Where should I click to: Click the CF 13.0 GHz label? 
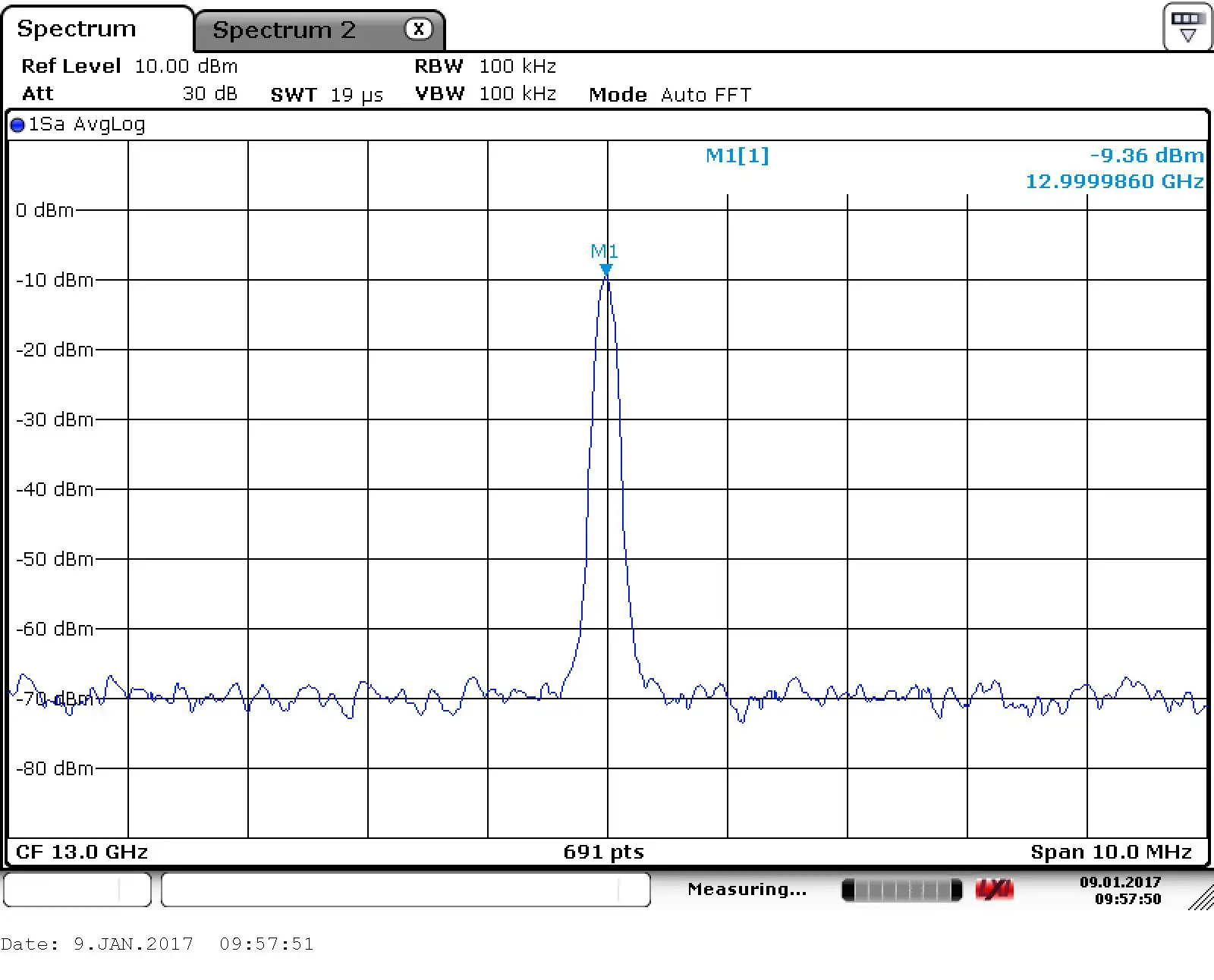[82, 852]
